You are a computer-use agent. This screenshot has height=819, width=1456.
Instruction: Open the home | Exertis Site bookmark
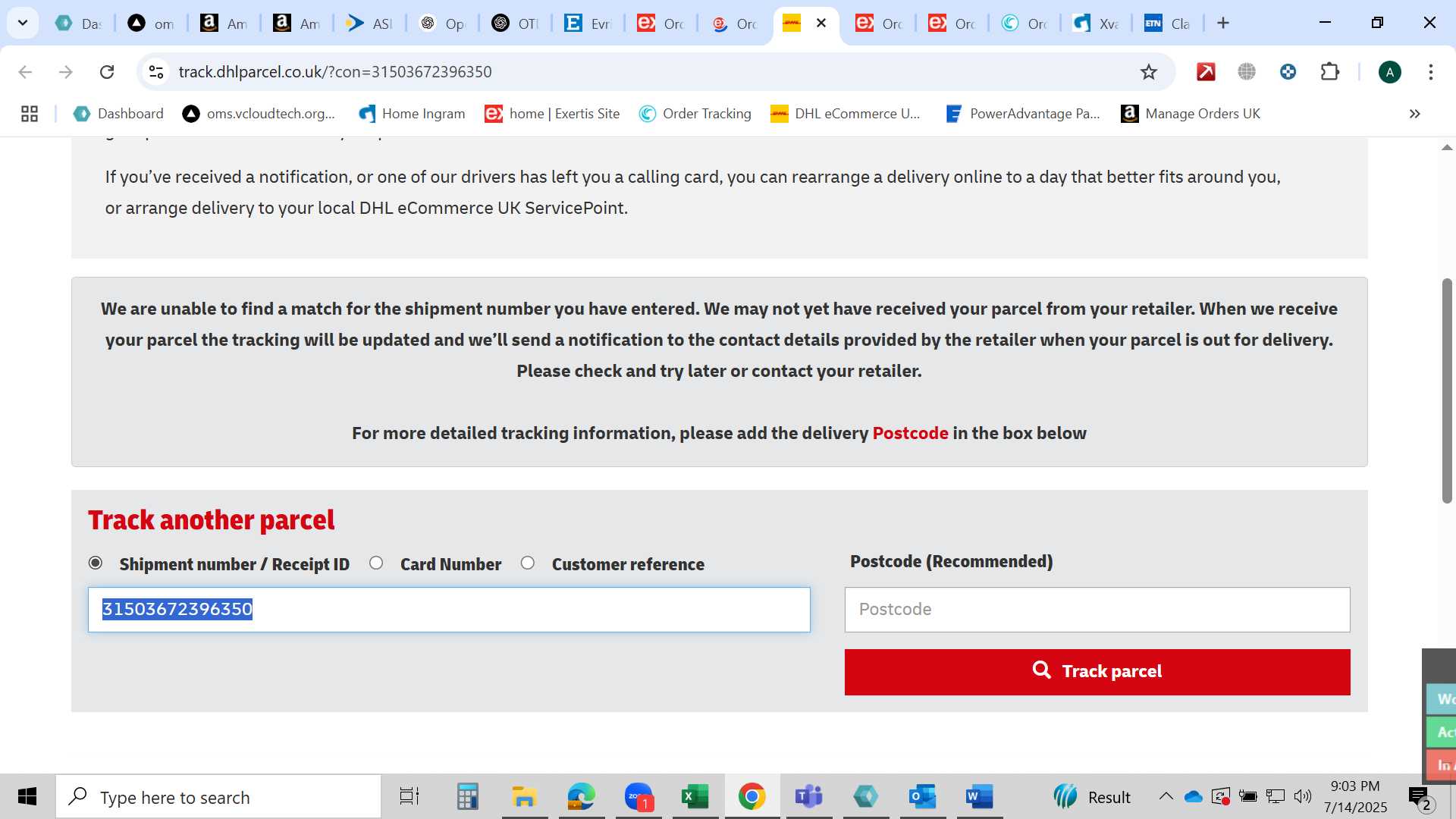(552, 114)
